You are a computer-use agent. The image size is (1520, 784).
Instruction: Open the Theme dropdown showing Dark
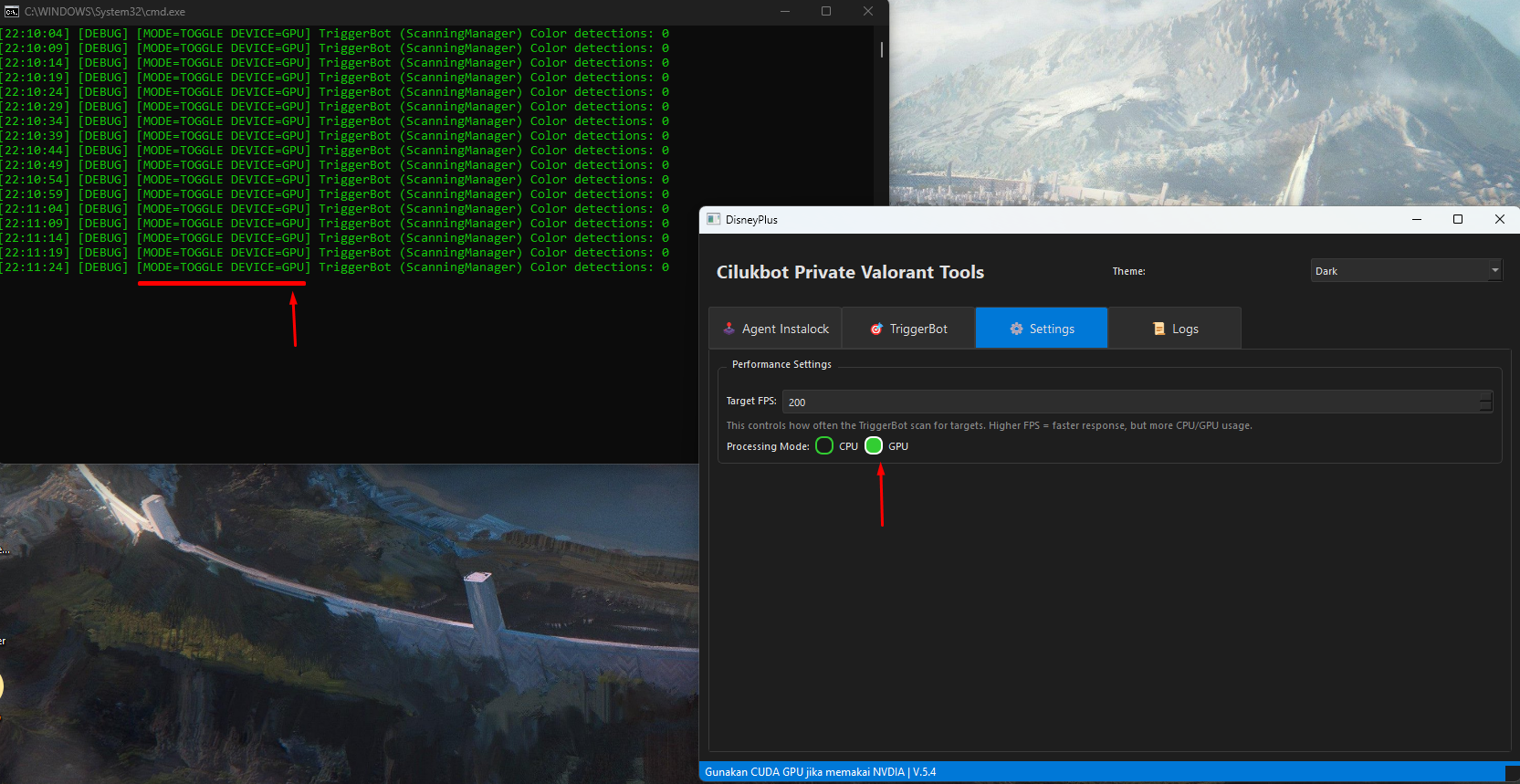(x=1399, y=271)
